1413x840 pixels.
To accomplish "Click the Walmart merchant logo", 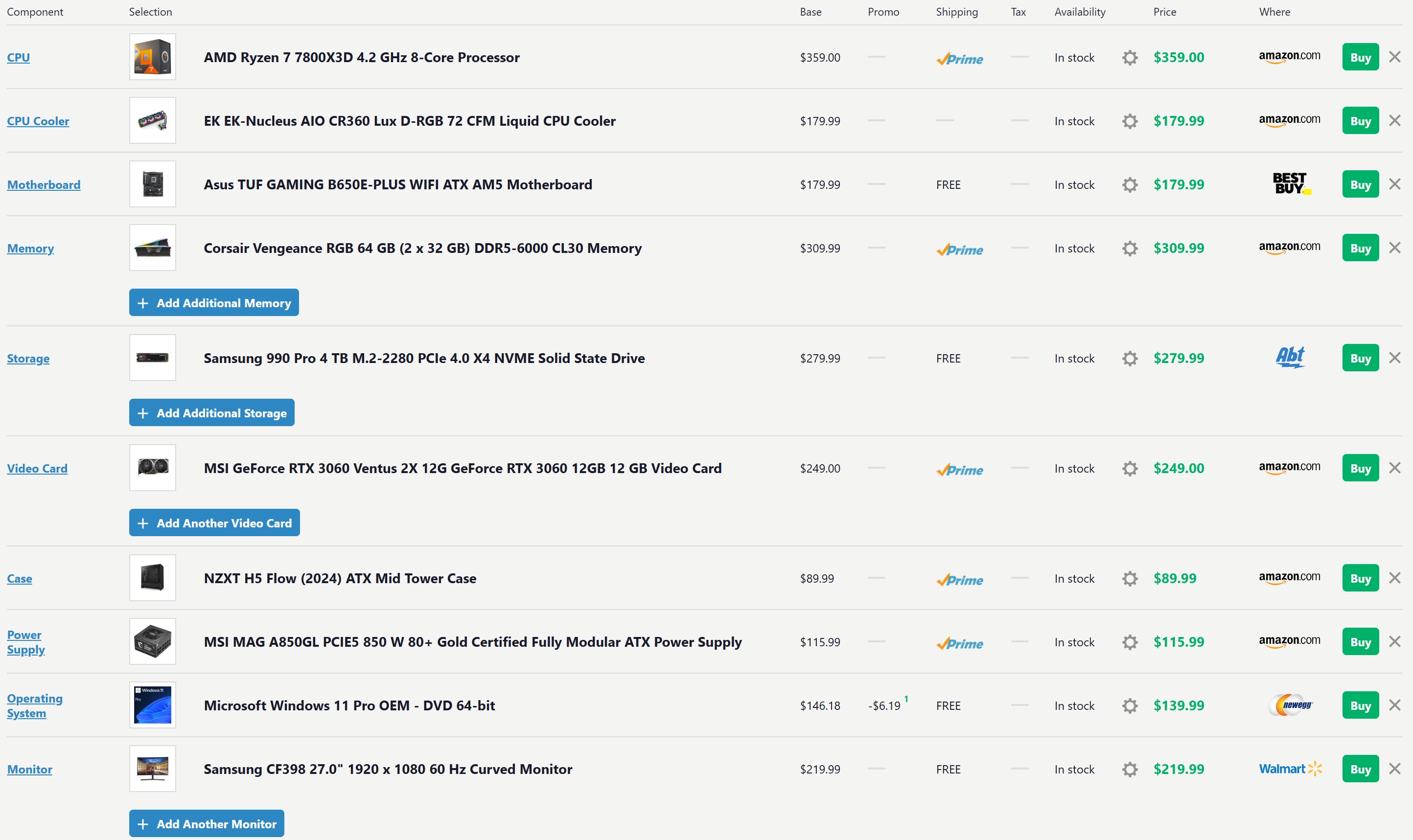I will coord(1290,769).
